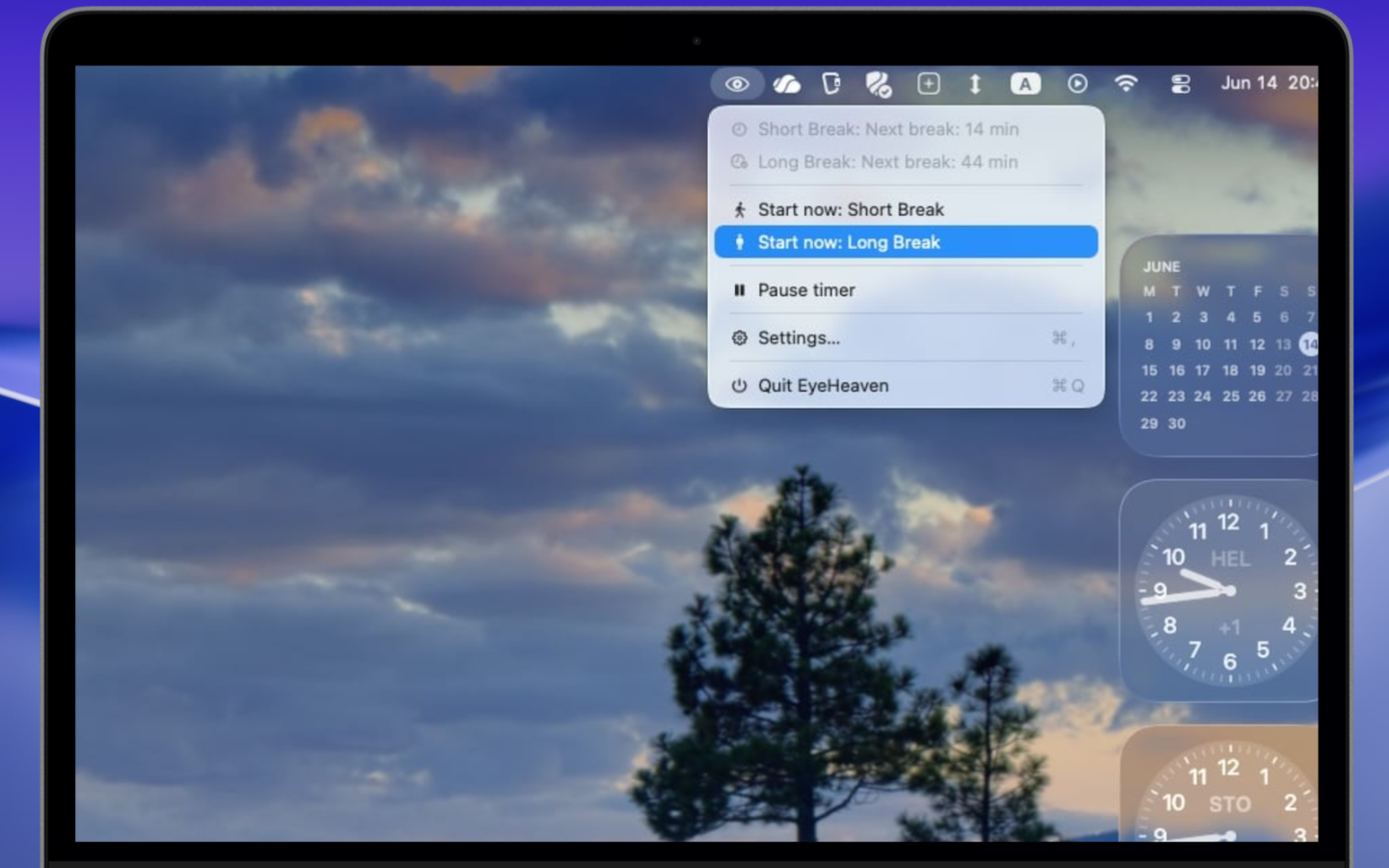Click 'Short Break: Next break: 14 min' text
This screenshot has height=868, width=1389.
pos(887,129)
